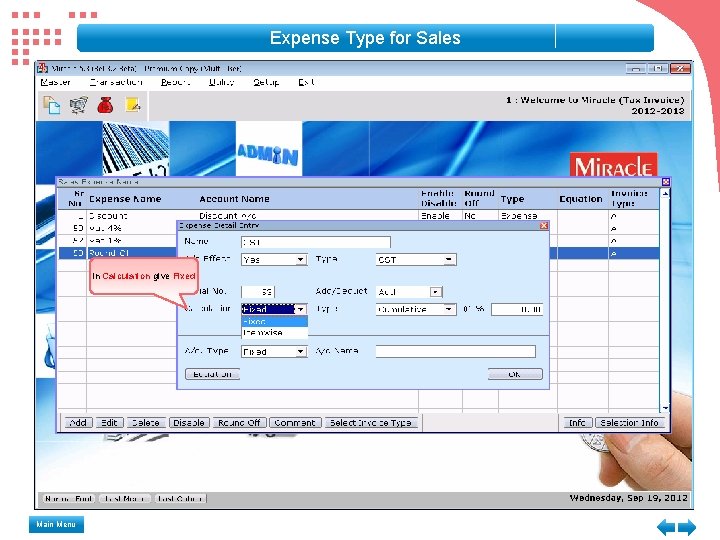Toggle the Calculation dropdown arrow
The height and width of the screenshot is (540, 720).
pyautogui.click(x=301, y=309)
